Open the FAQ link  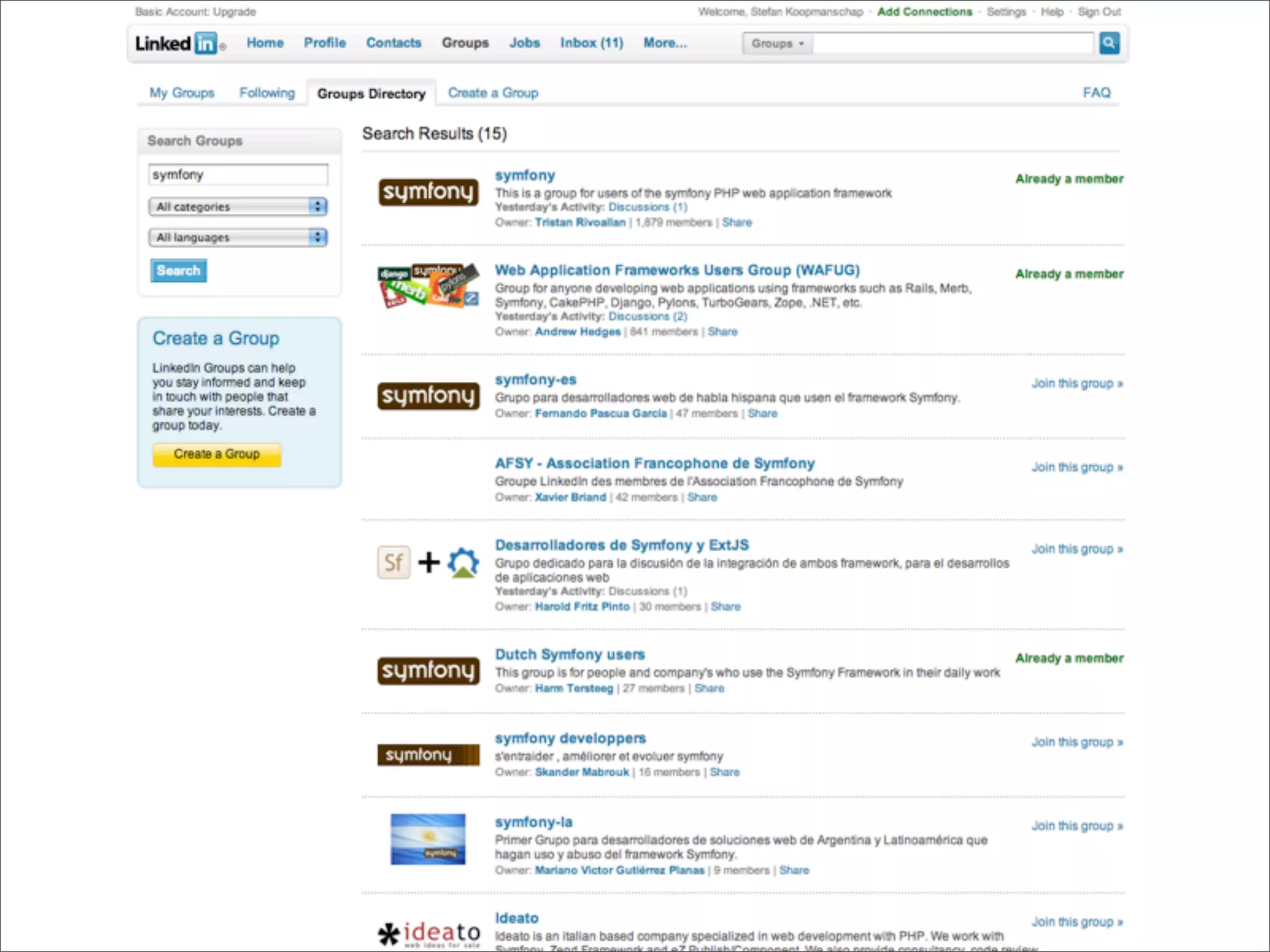click(1096, 93)
